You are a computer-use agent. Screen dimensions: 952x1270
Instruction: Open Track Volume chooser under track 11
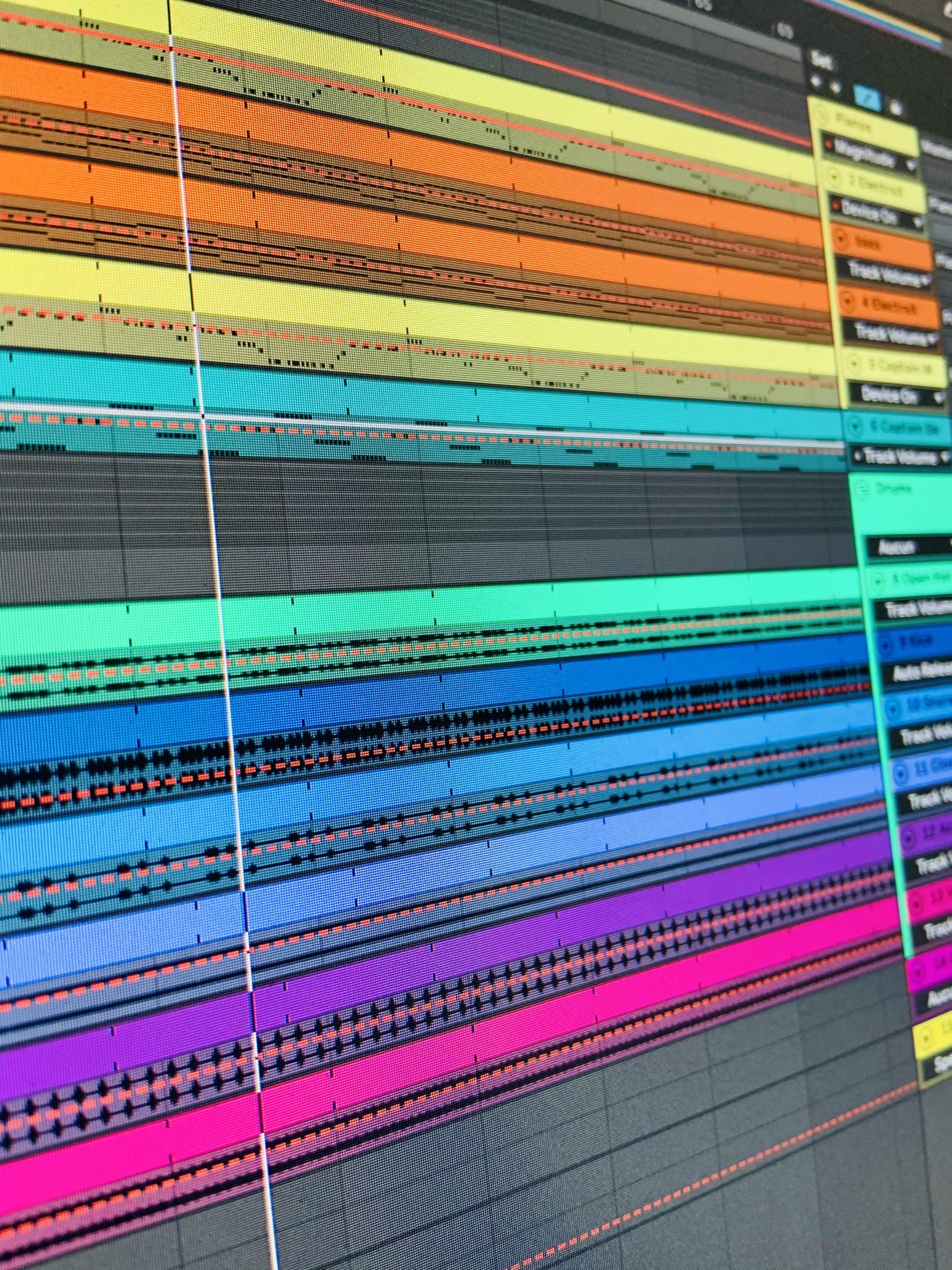(x=926, y=799)
